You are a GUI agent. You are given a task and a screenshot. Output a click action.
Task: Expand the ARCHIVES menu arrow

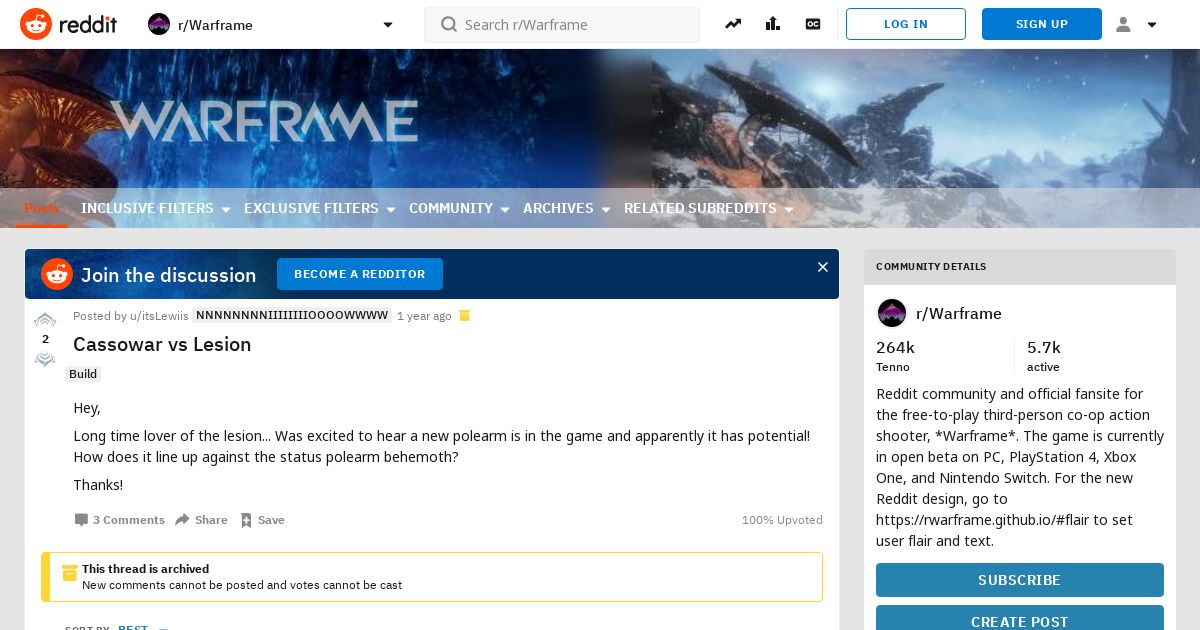[605, 209]
